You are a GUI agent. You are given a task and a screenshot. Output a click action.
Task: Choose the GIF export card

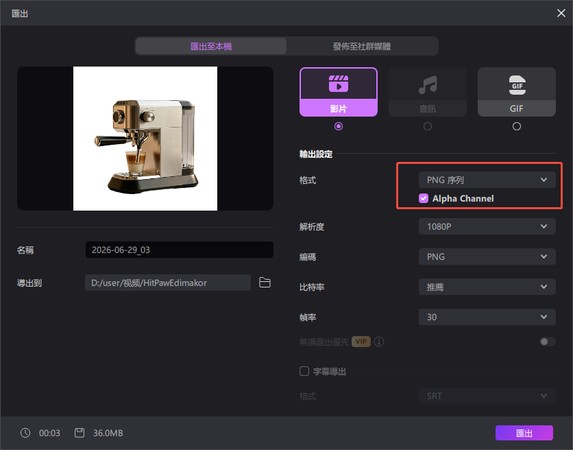pos(516,92)
